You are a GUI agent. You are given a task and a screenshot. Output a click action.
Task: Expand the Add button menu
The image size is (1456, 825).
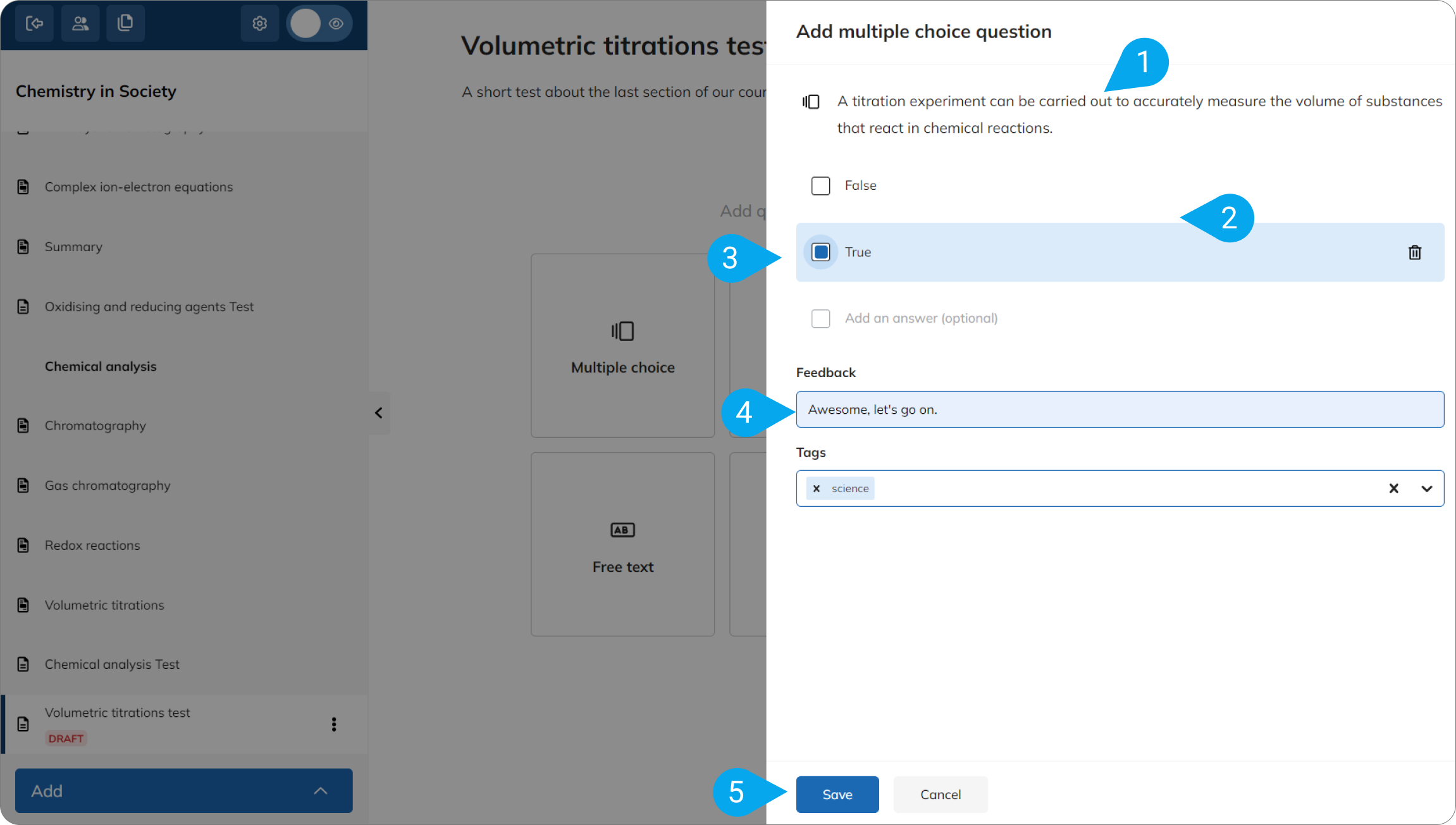point(184,791)
